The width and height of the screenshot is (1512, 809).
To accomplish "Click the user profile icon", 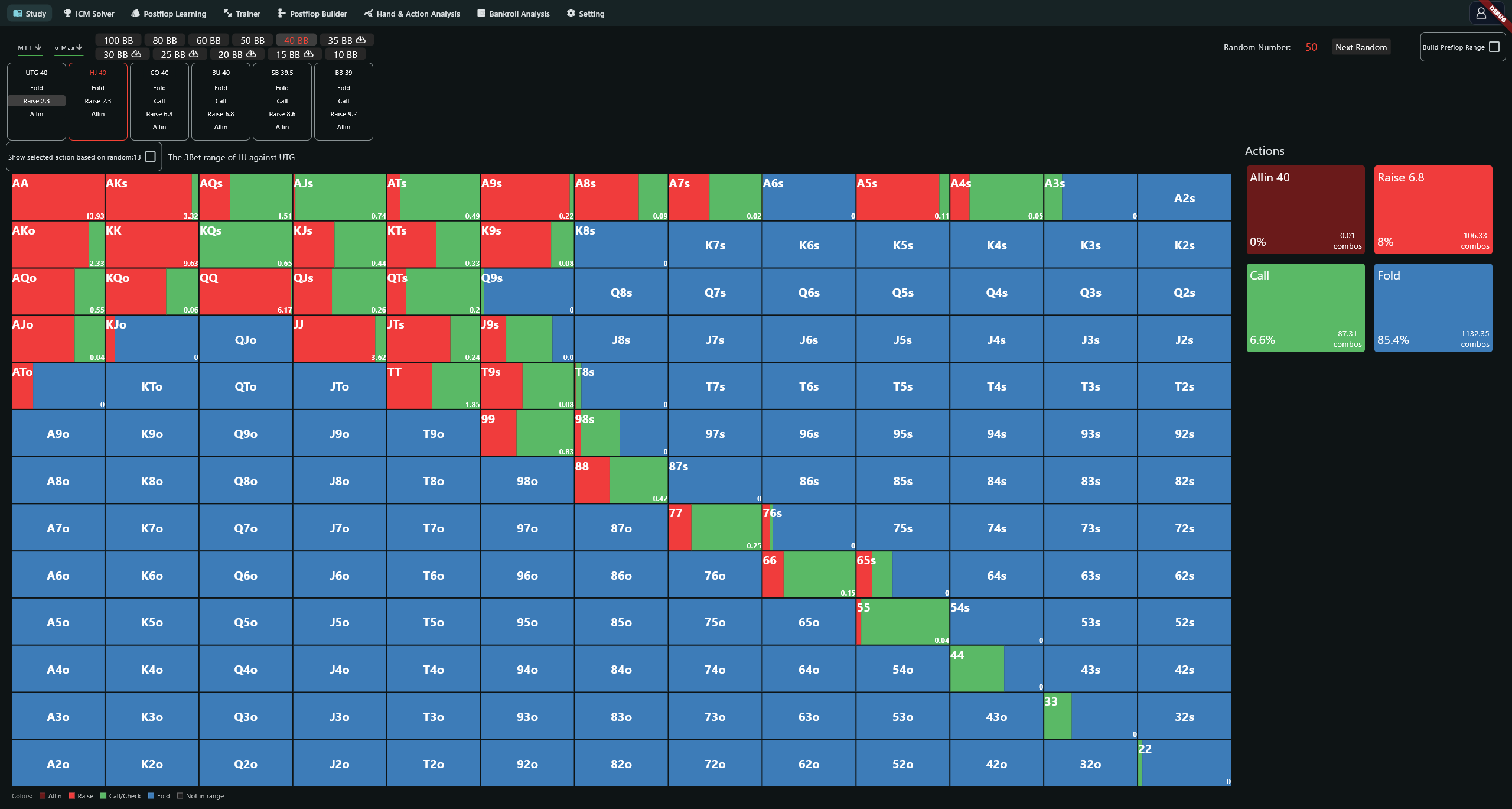I will [1481, 13].
